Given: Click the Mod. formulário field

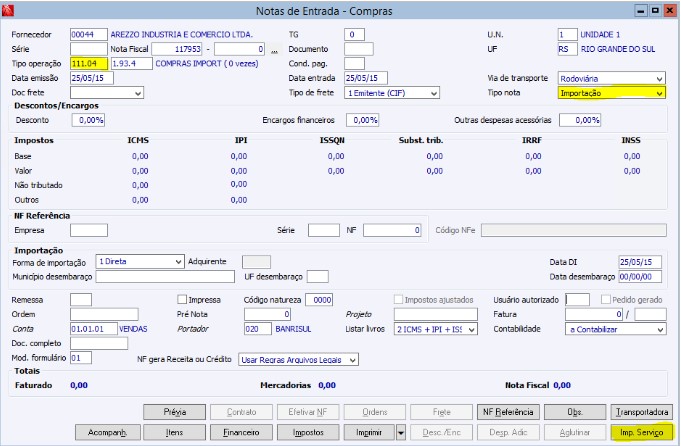Looking at the screenshot, I should pos(81,358).
